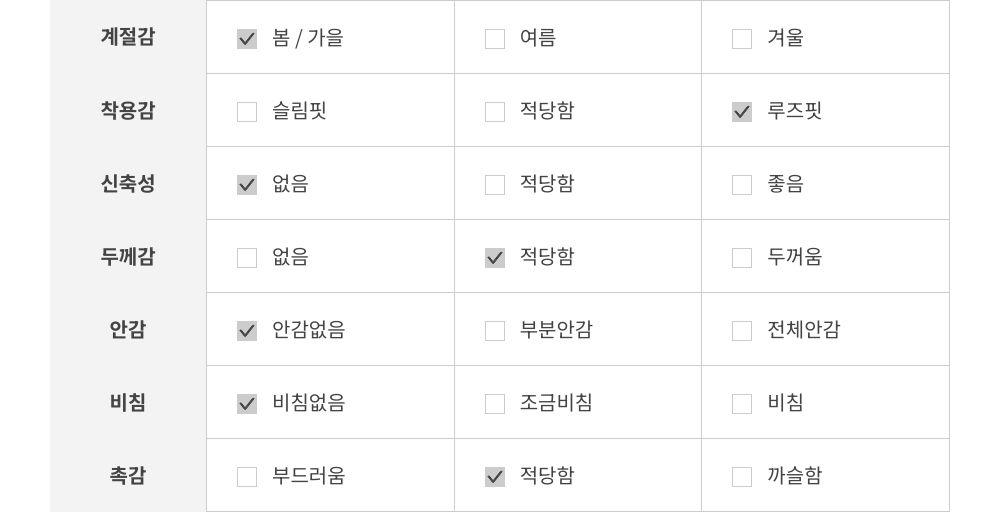Tick the 슬림핏 fit checkbox

pos(247,112)
